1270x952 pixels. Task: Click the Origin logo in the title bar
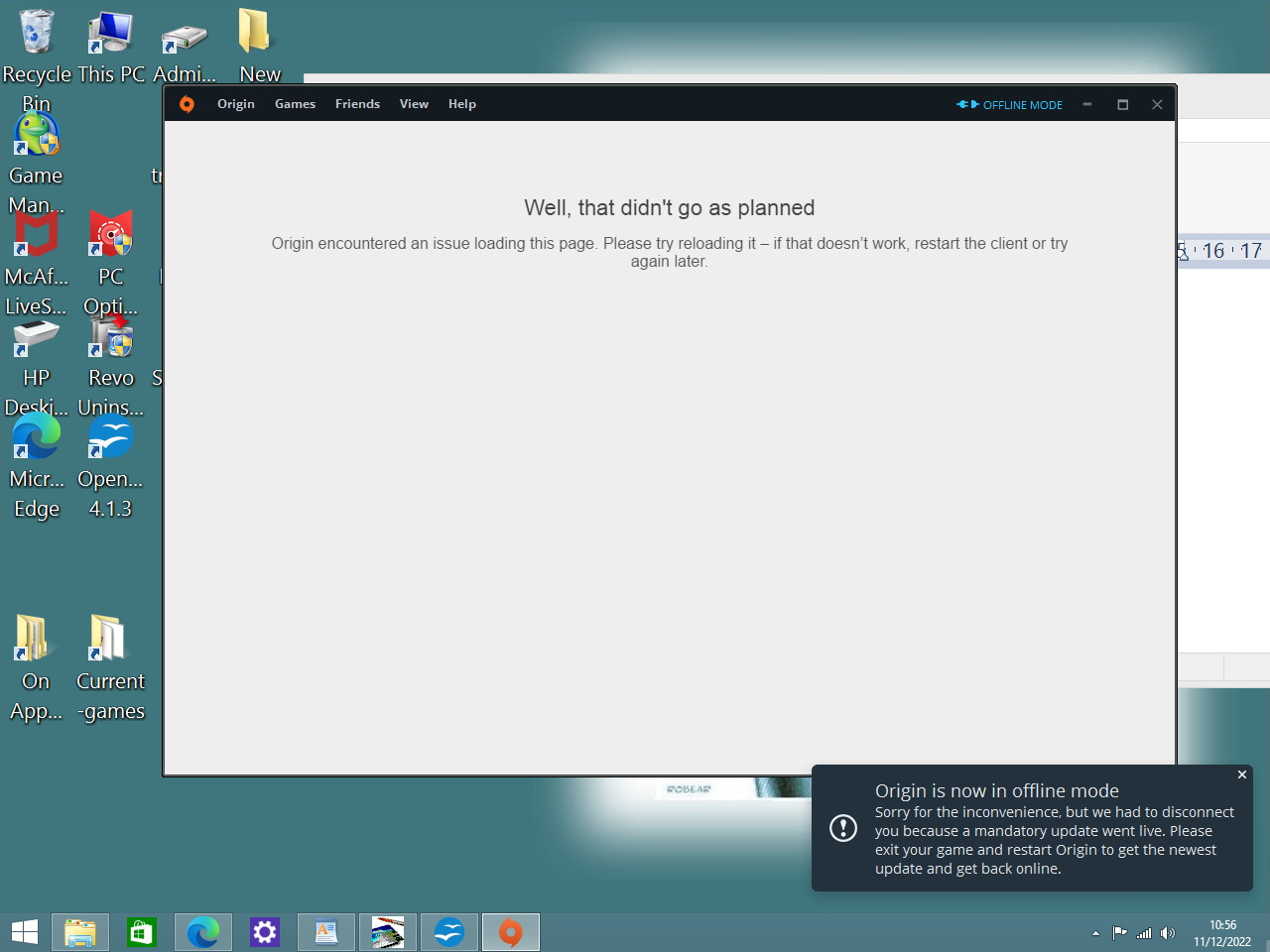click(187, 104)
